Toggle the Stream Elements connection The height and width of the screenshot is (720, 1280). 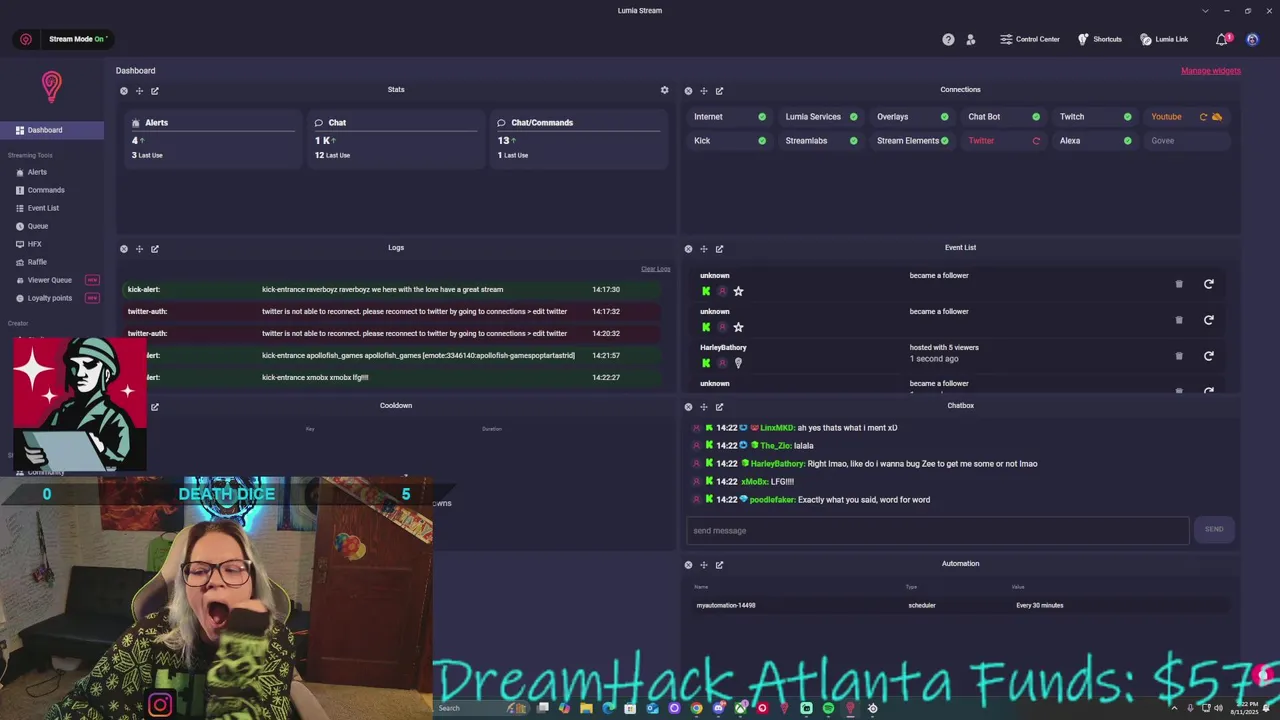pos(912,141)
